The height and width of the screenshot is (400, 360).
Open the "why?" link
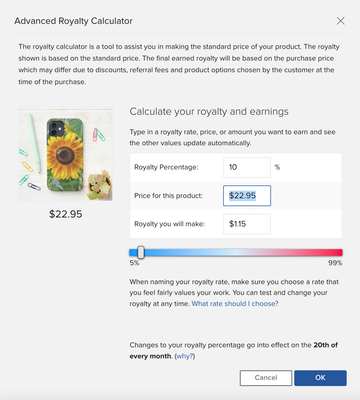[x=185, y=356]
